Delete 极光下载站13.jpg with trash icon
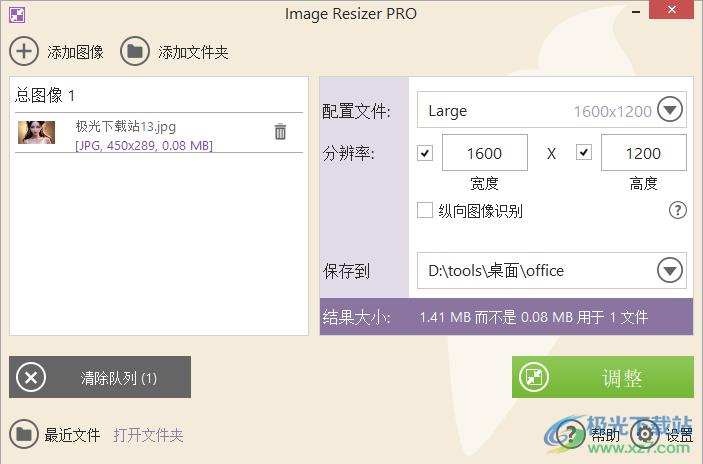The width and height of the screenshot is (703, 464). (x=280, y=132)
